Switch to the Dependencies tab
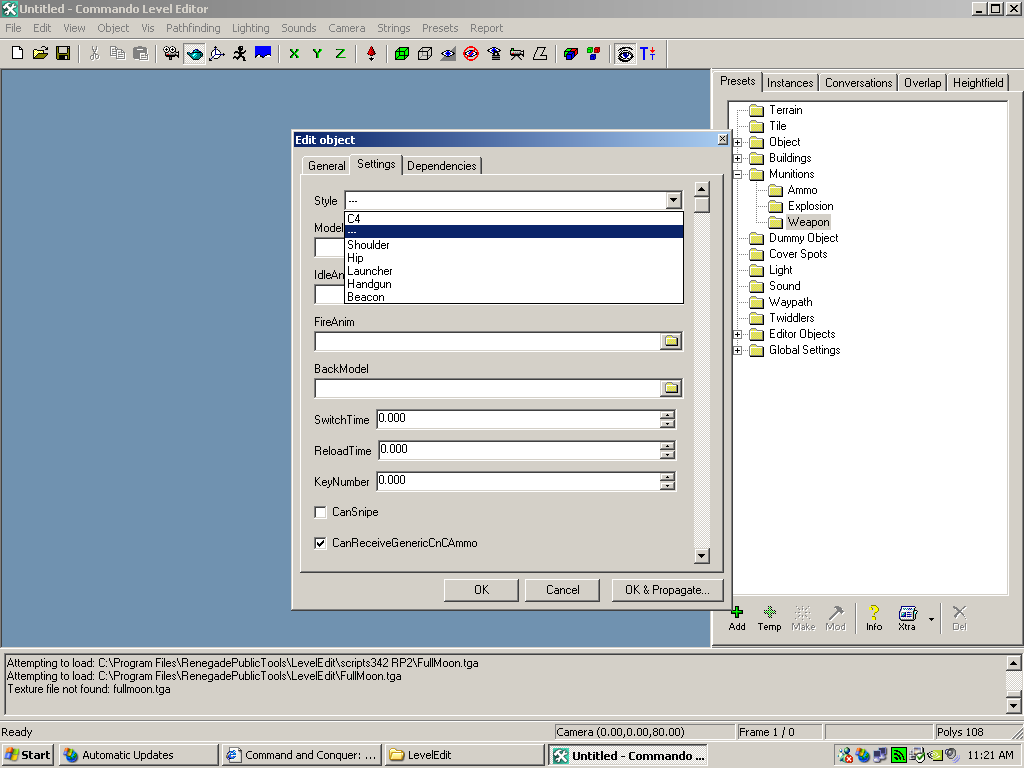The height and width of the screenshot is (768, 1024). coord(441,166)
